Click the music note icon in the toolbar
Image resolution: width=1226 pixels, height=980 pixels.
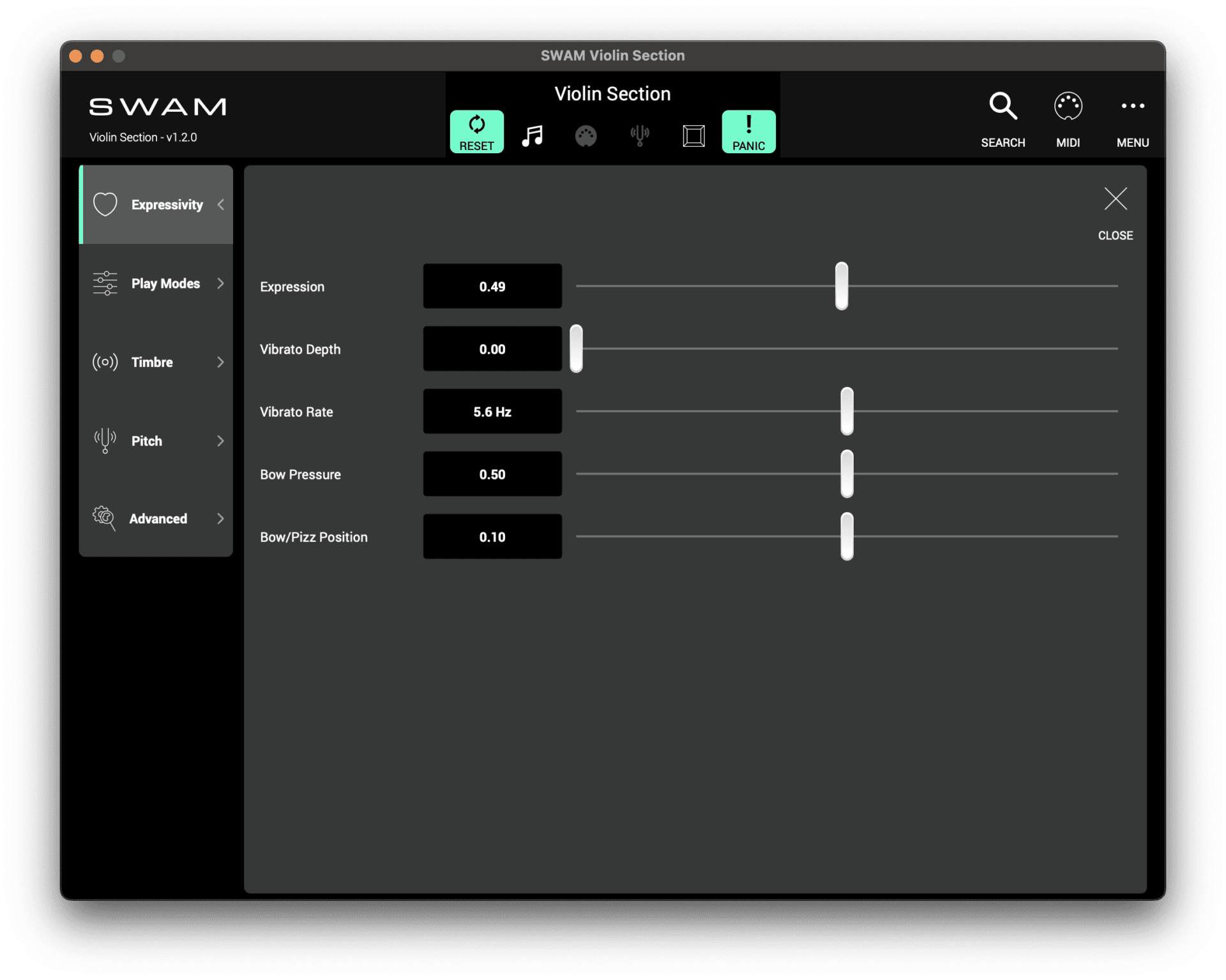click(x=533, y=135)
